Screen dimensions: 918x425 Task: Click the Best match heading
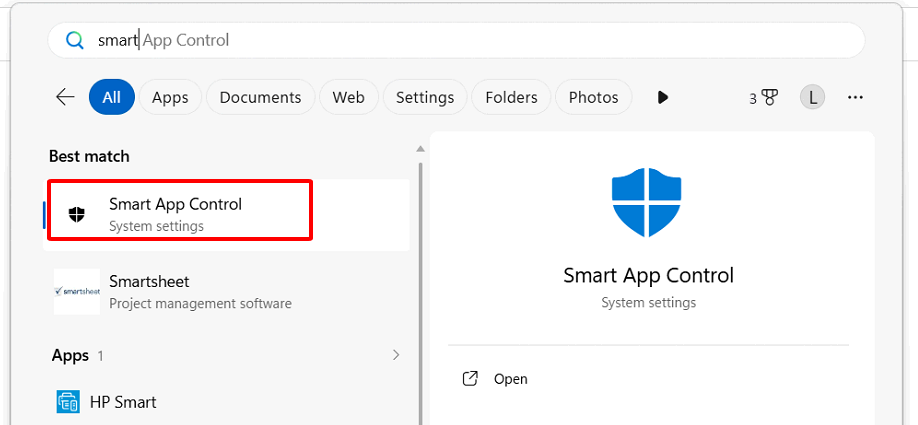tap(89, 156)
